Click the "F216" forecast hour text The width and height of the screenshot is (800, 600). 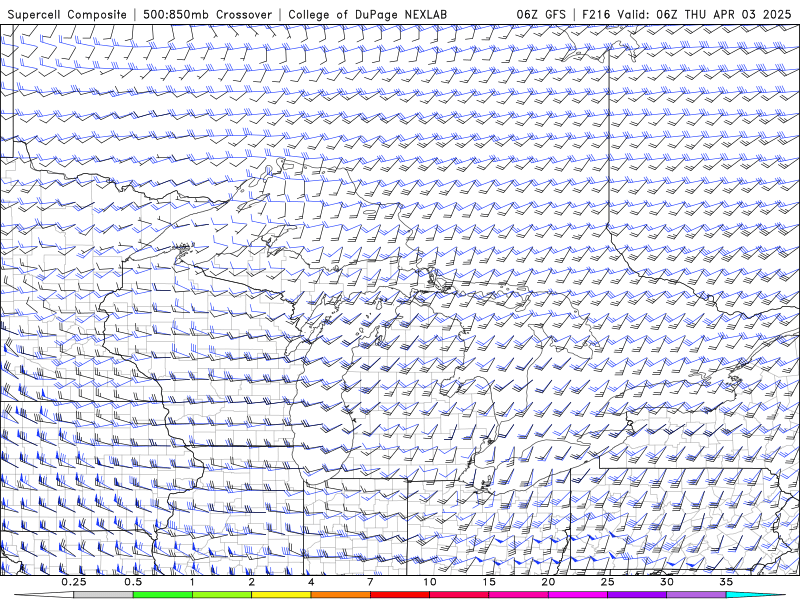[596, 15]
